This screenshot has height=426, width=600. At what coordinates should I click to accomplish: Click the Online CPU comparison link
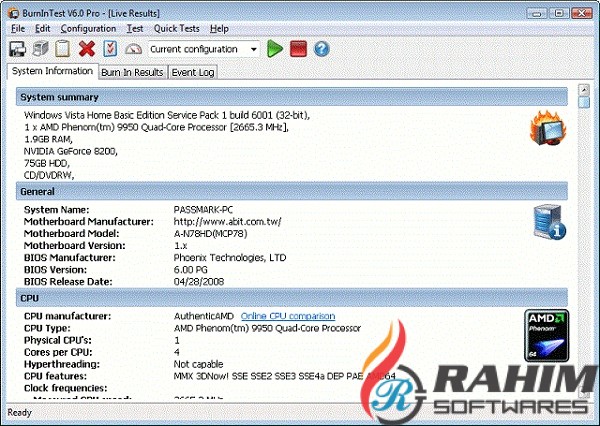[287, 316]
